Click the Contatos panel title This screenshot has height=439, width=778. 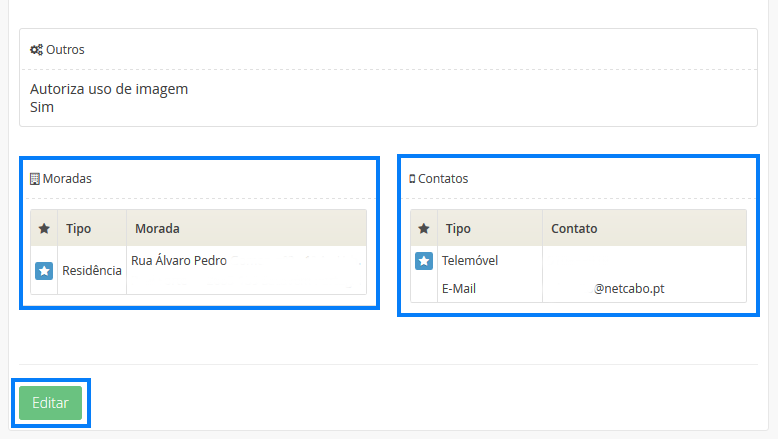tap(443, 179)
